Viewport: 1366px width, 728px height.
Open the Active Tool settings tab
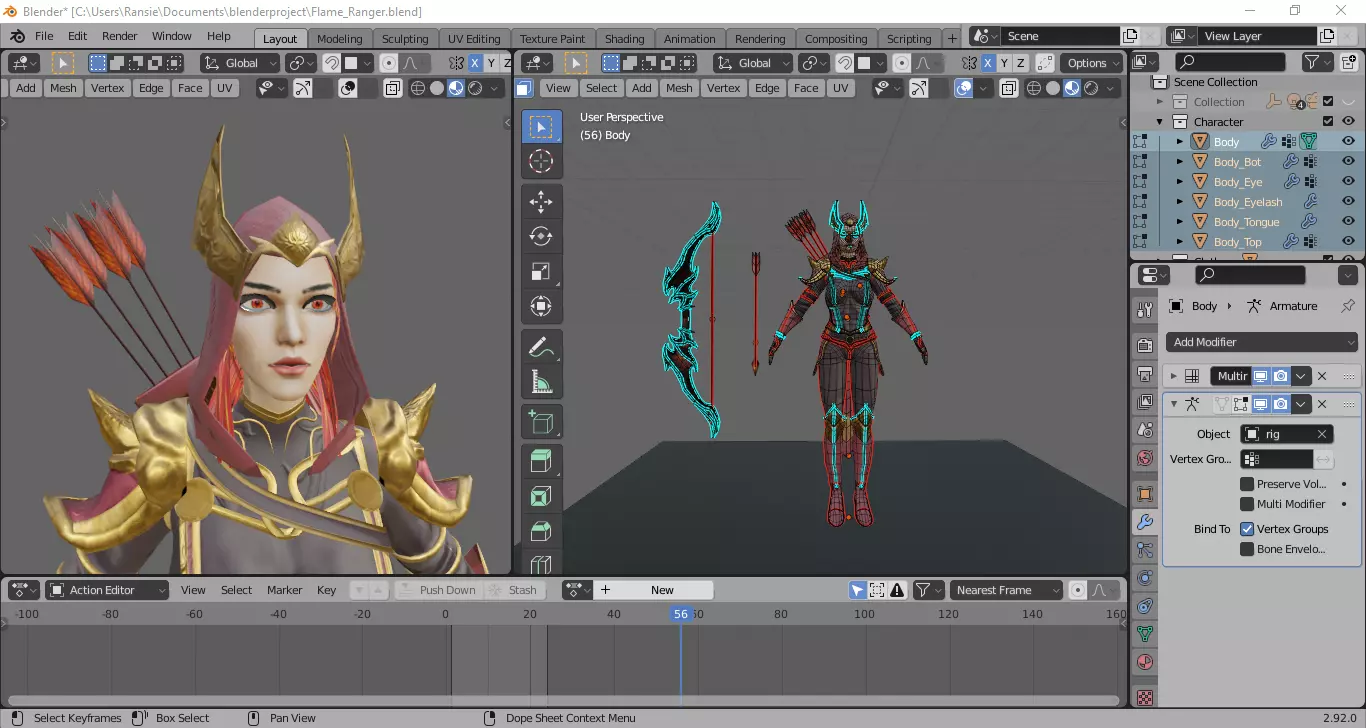point(1145,311)
